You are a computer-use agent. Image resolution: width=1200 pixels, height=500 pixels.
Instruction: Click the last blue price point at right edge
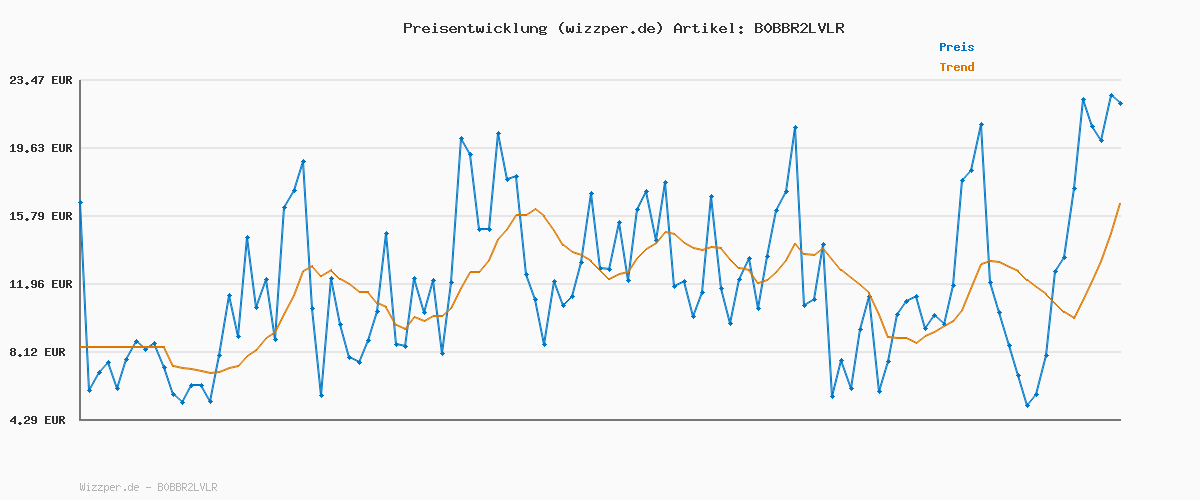(1120, 103)
